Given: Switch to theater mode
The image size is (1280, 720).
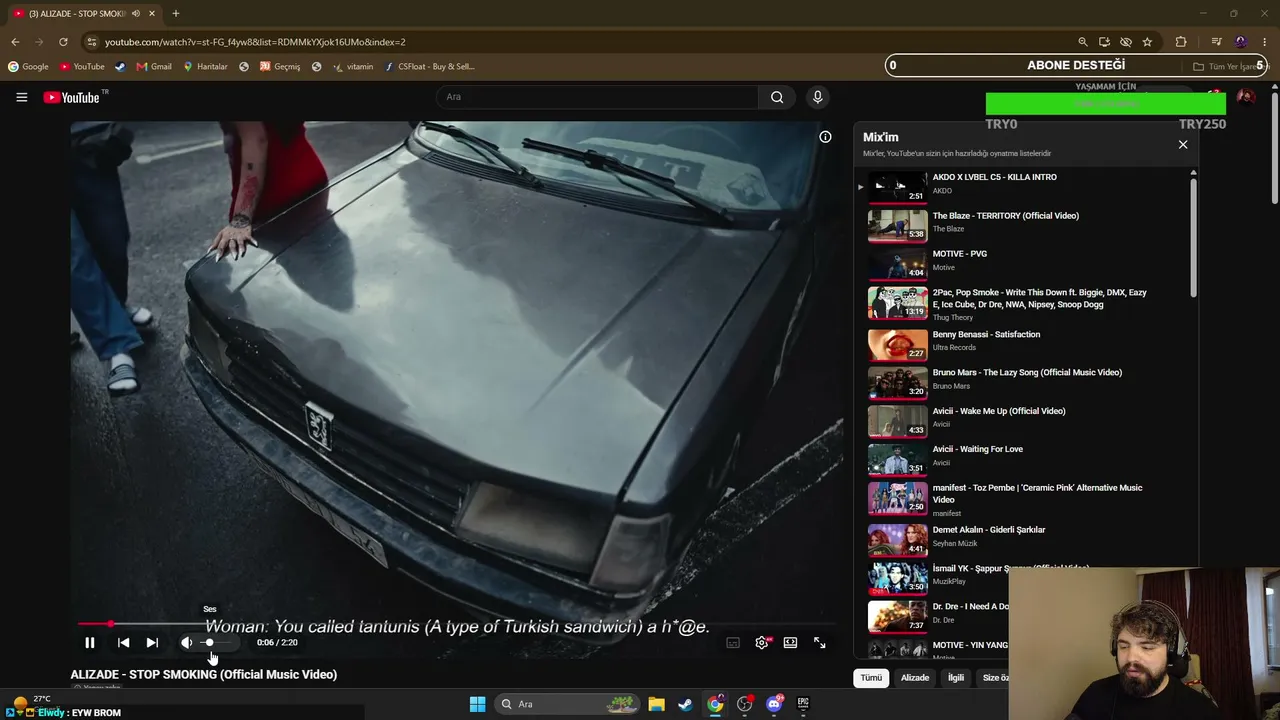Looking at the screenshot, I should [790, 643].
